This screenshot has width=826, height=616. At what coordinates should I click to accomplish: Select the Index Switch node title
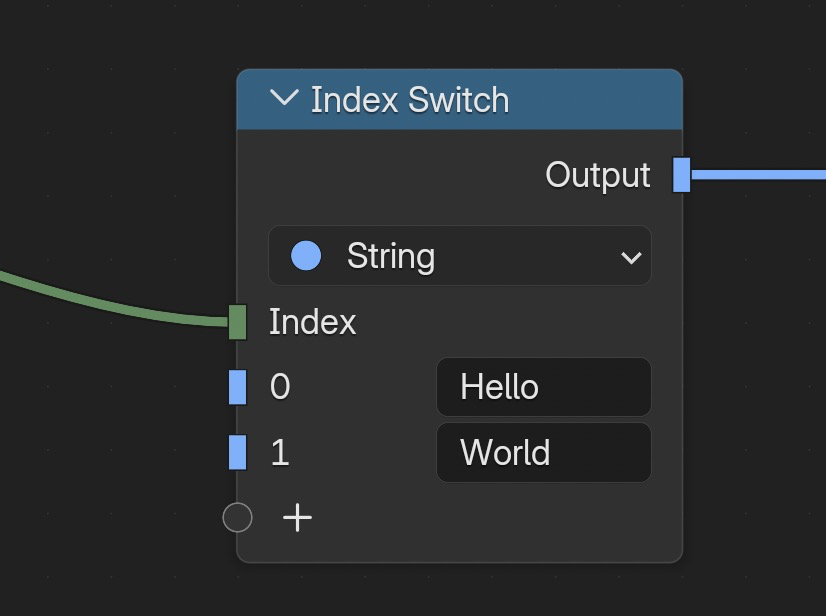coord(411,99)
